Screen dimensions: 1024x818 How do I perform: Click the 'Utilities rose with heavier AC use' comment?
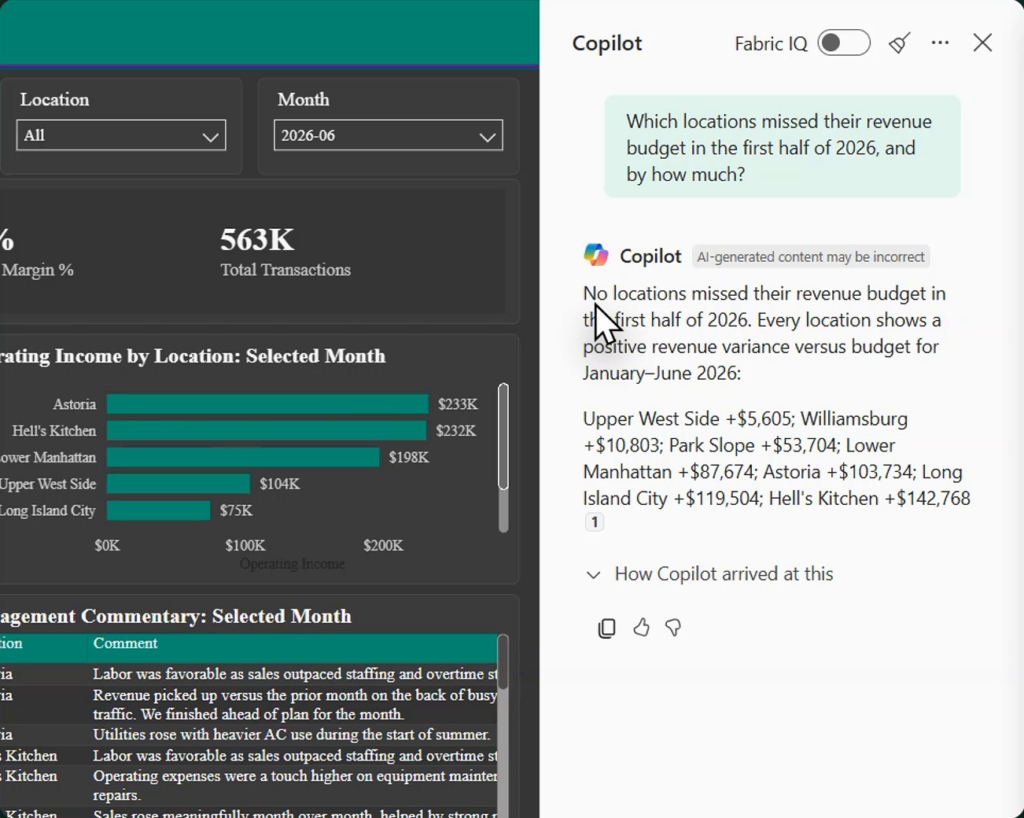291,734
